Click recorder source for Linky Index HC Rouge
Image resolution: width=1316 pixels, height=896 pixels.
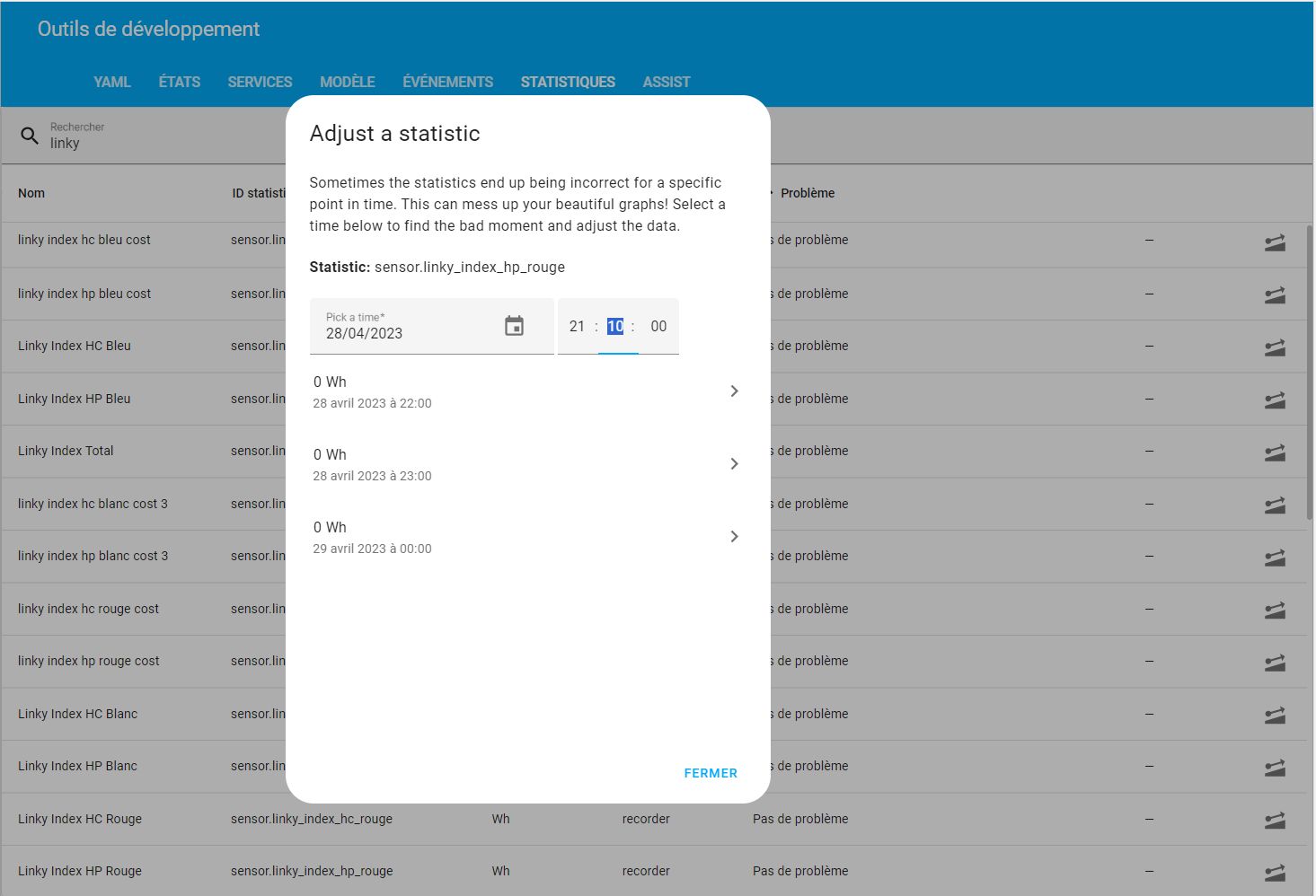[646, 819]
